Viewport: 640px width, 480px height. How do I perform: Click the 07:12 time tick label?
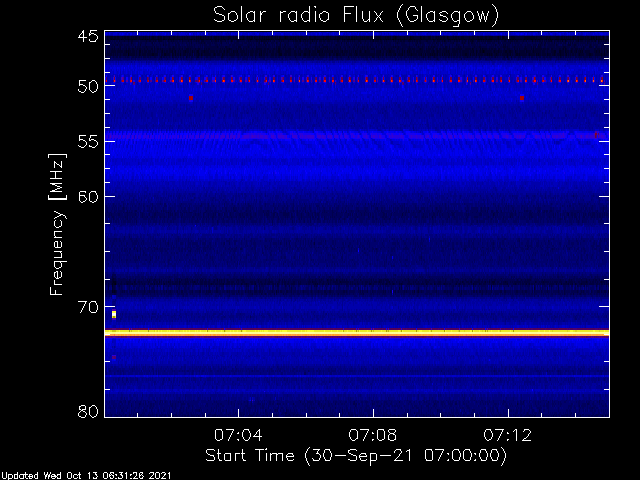508,435
